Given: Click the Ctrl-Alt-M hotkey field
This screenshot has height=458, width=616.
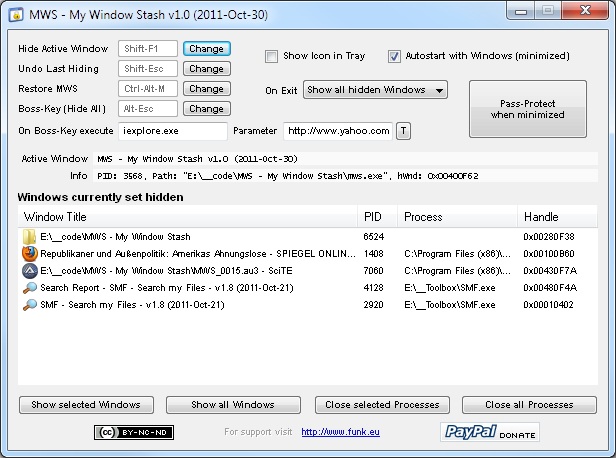Looking at the screenshot, I should point(148,89).
